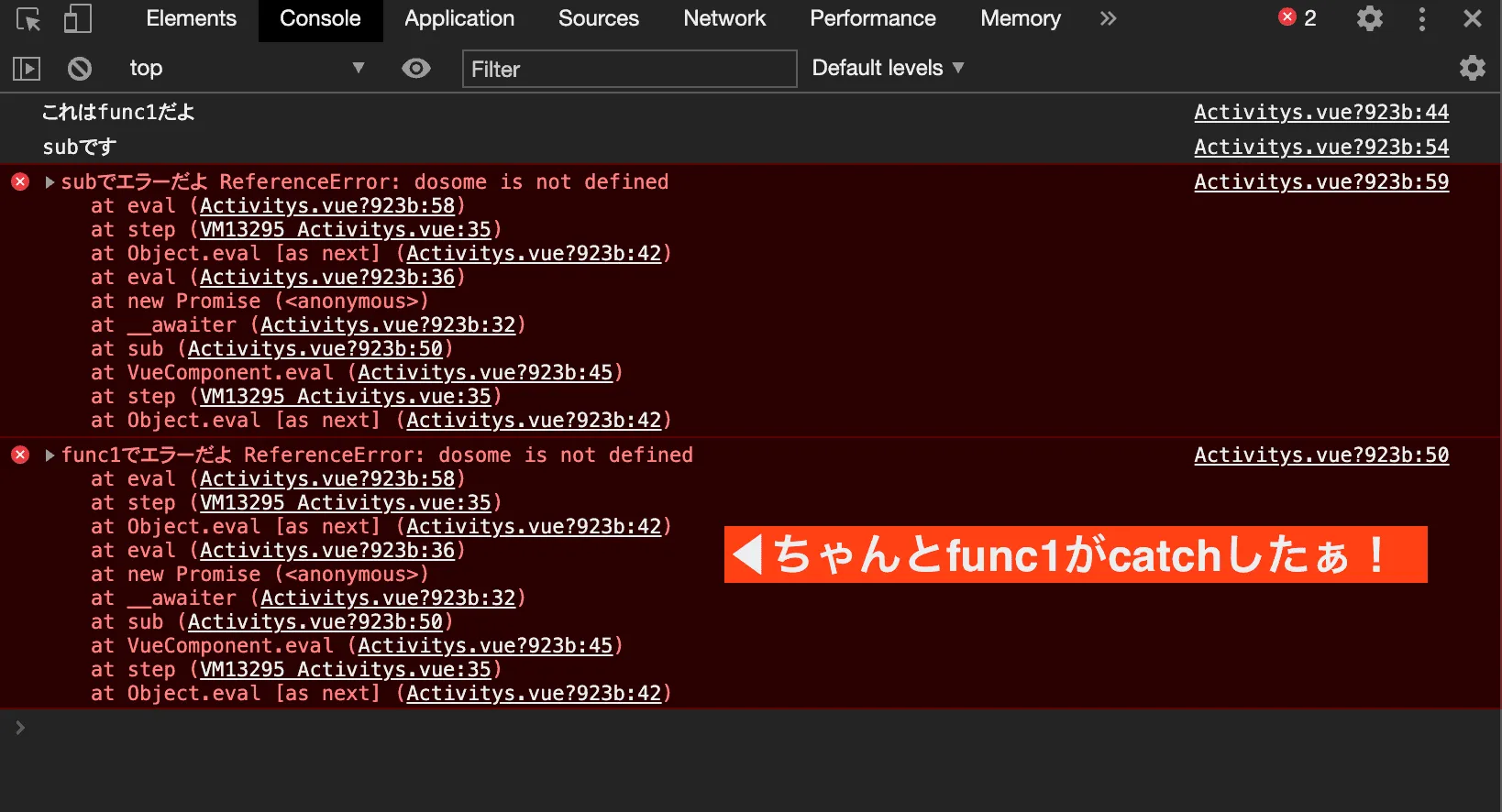
Task: Focus the Filter input field
Action: tap(629, 69)
